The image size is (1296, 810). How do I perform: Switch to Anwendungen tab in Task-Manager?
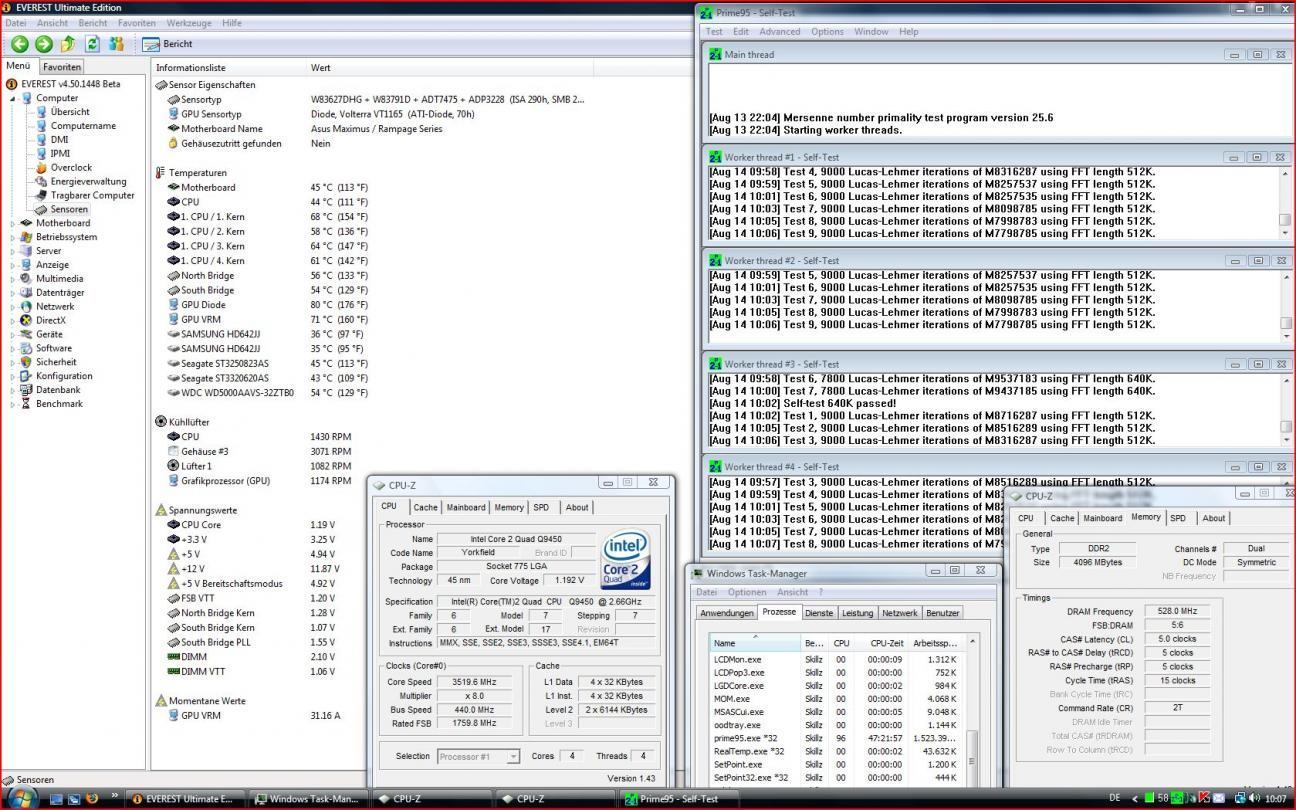pos(727,613)
